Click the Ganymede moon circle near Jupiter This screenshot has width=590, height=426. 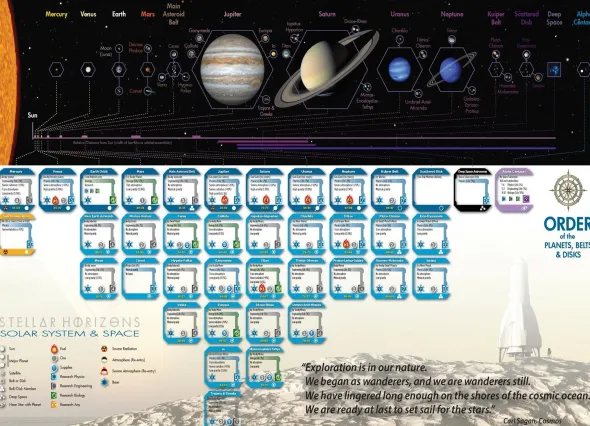(x=199, y=38)
